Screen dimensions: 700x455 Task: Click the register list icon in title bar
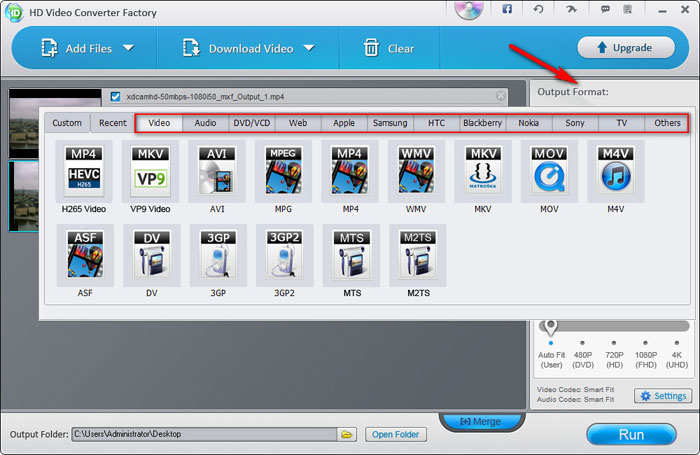pyautogui.click(x=628, y=9)
